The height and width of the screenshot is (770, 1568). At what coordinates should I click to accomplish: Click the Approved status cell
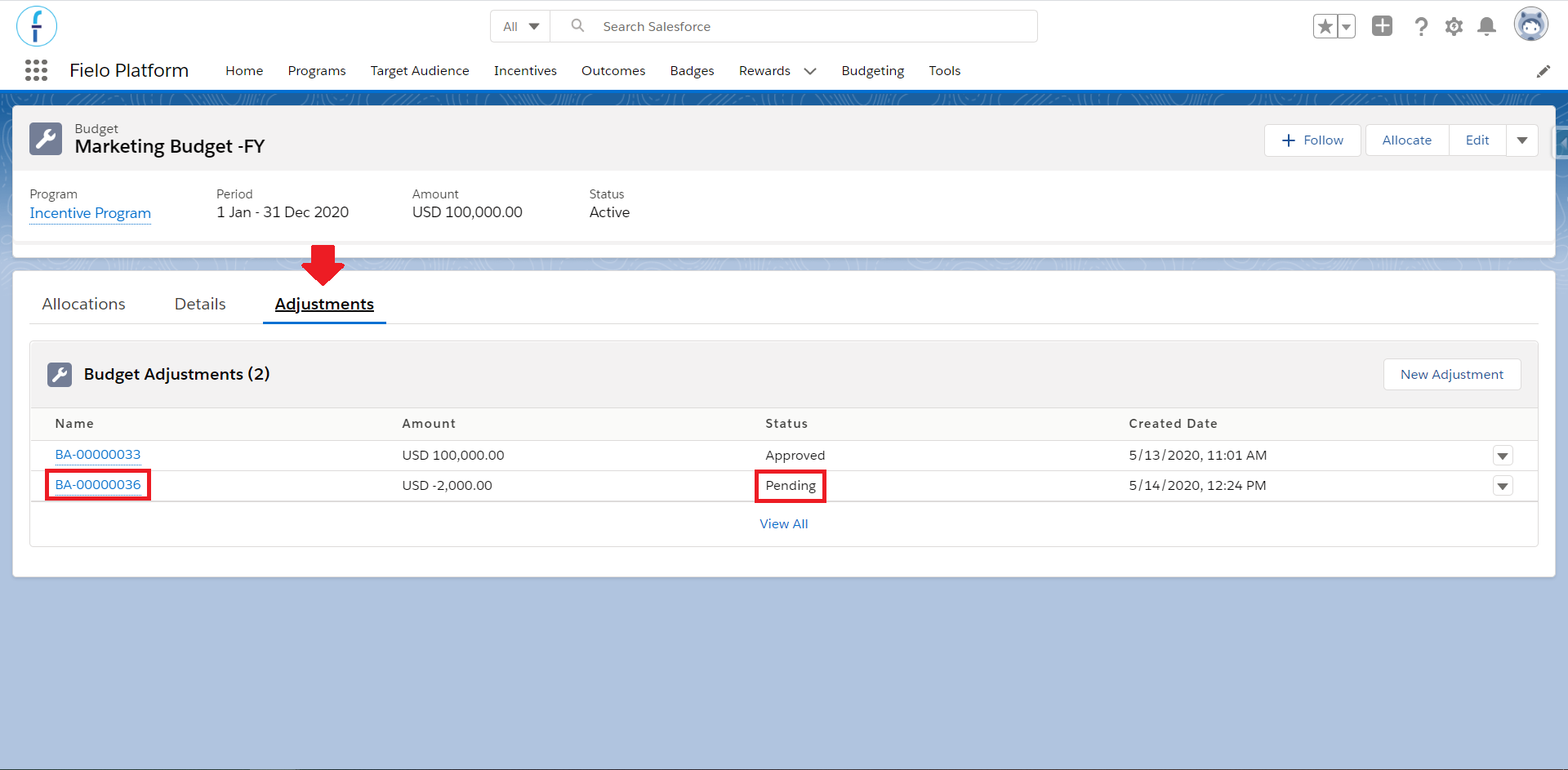pyautogui.click(x=795, y=456)
